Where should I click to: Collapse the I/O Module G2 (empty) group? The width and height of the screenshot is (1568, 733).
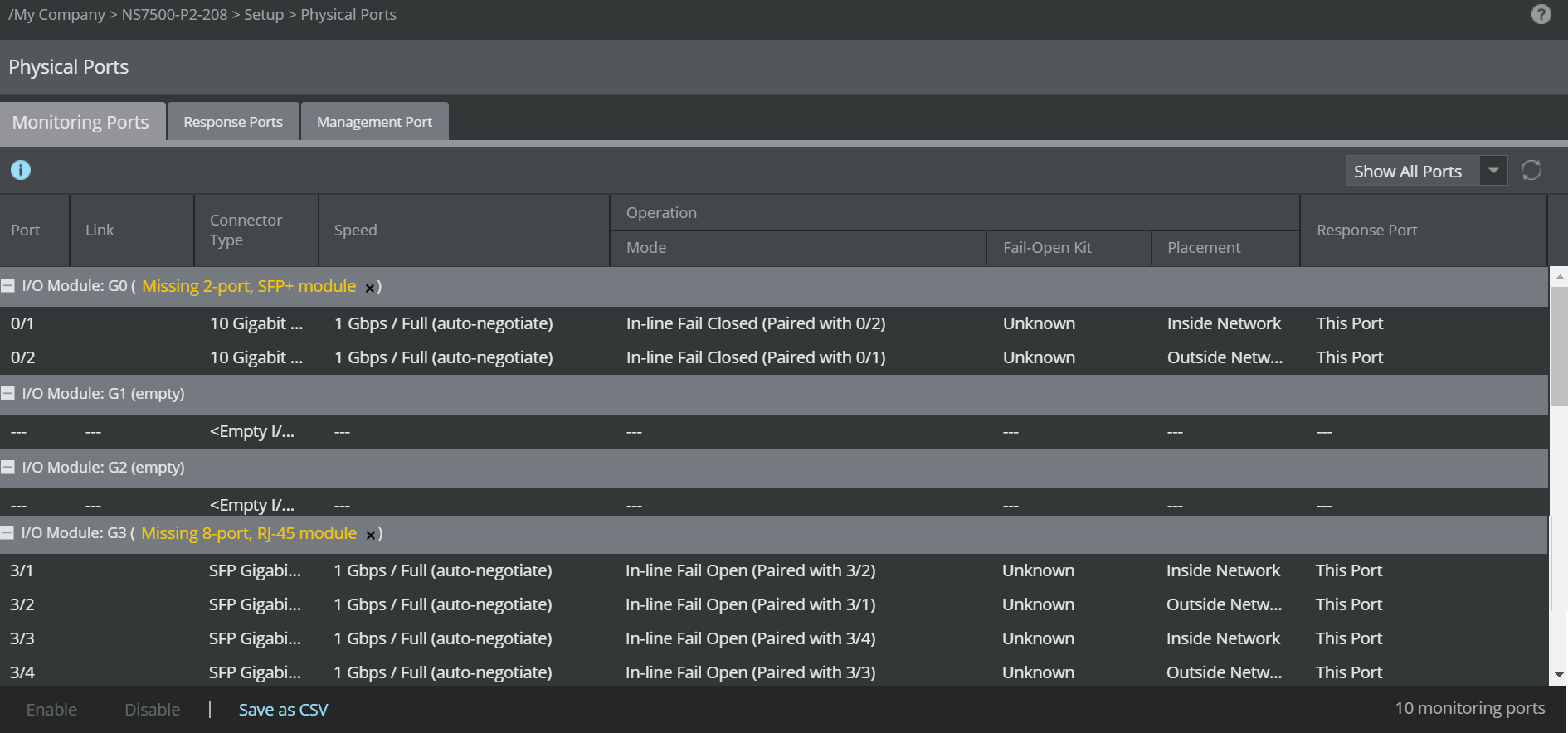7,467
